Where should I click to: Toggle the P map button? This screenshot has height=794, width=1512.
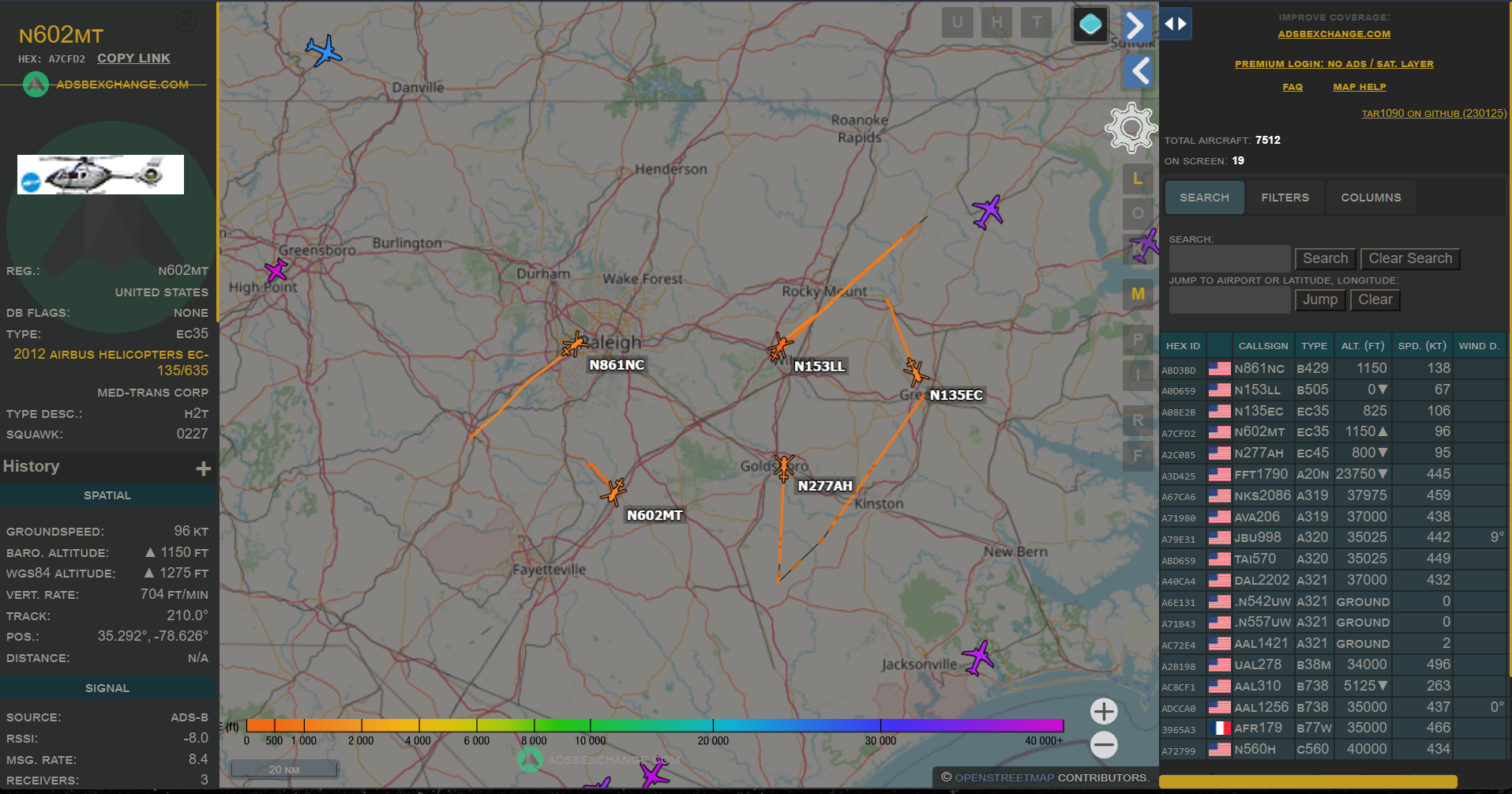click(1138, 341)
